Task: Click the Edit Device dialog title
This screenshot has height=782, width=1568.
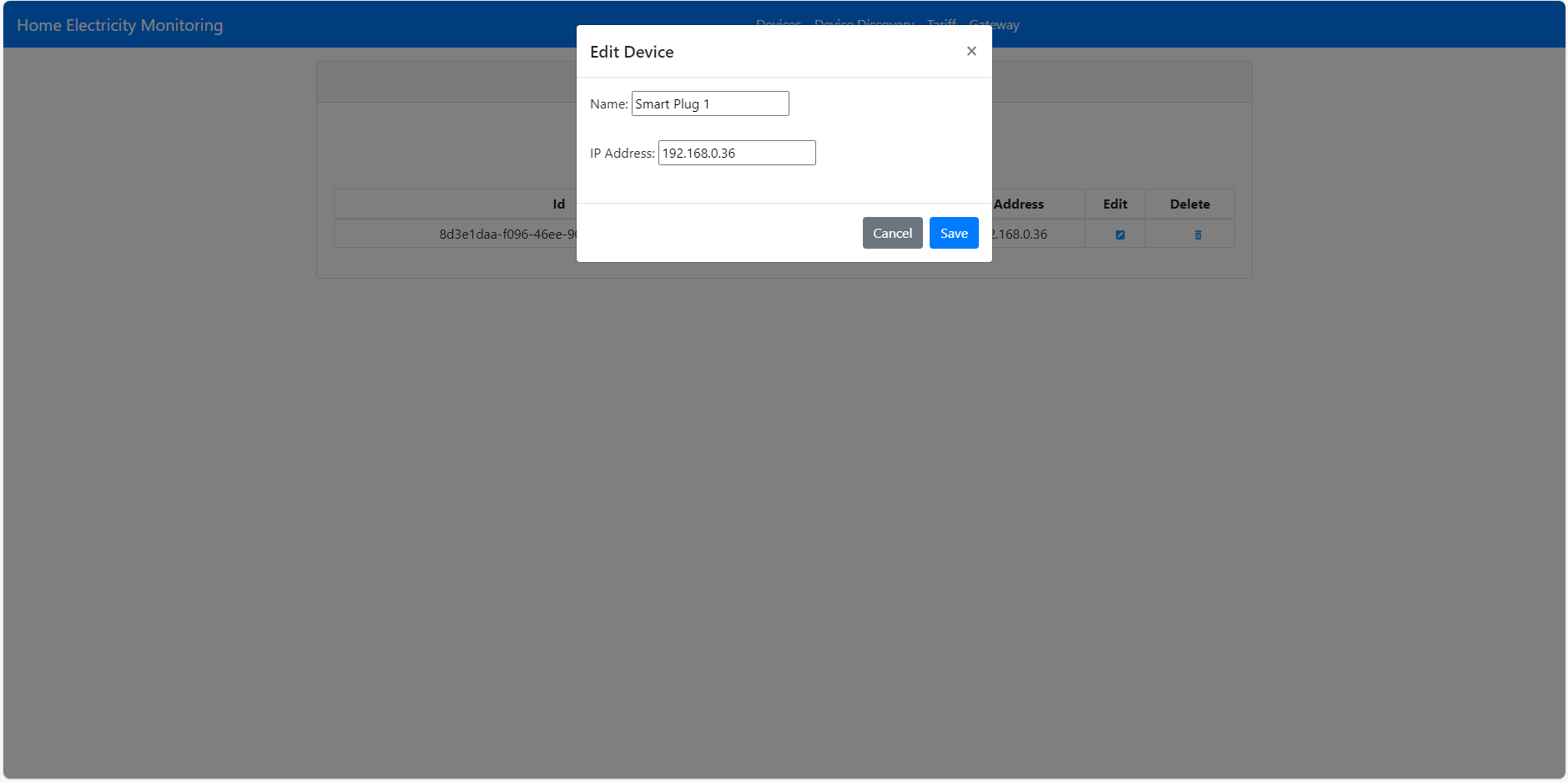Action: [632, 51]
